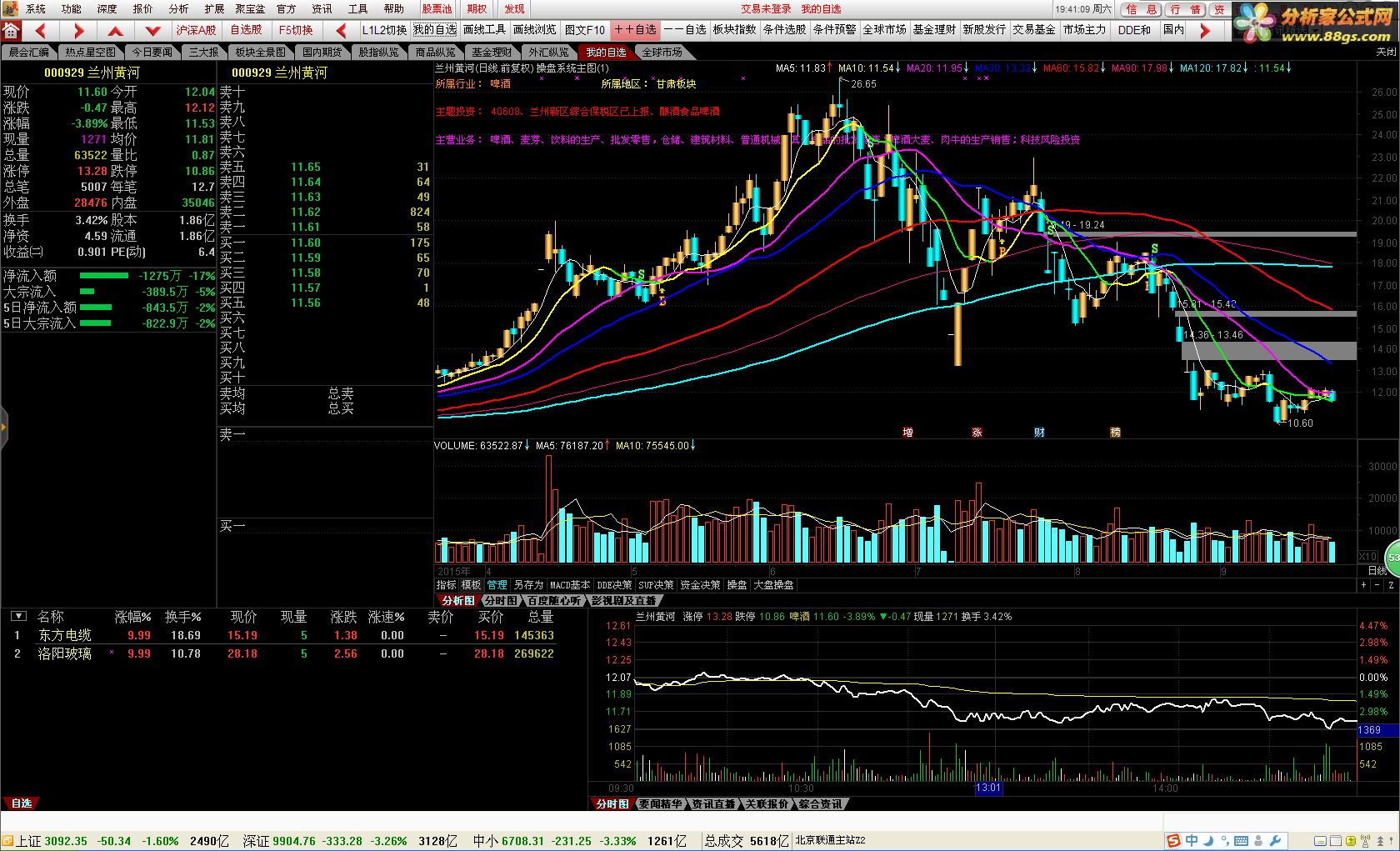
Task: Click the orange 榜 marker on chart
Action: tap(1115, 432)
